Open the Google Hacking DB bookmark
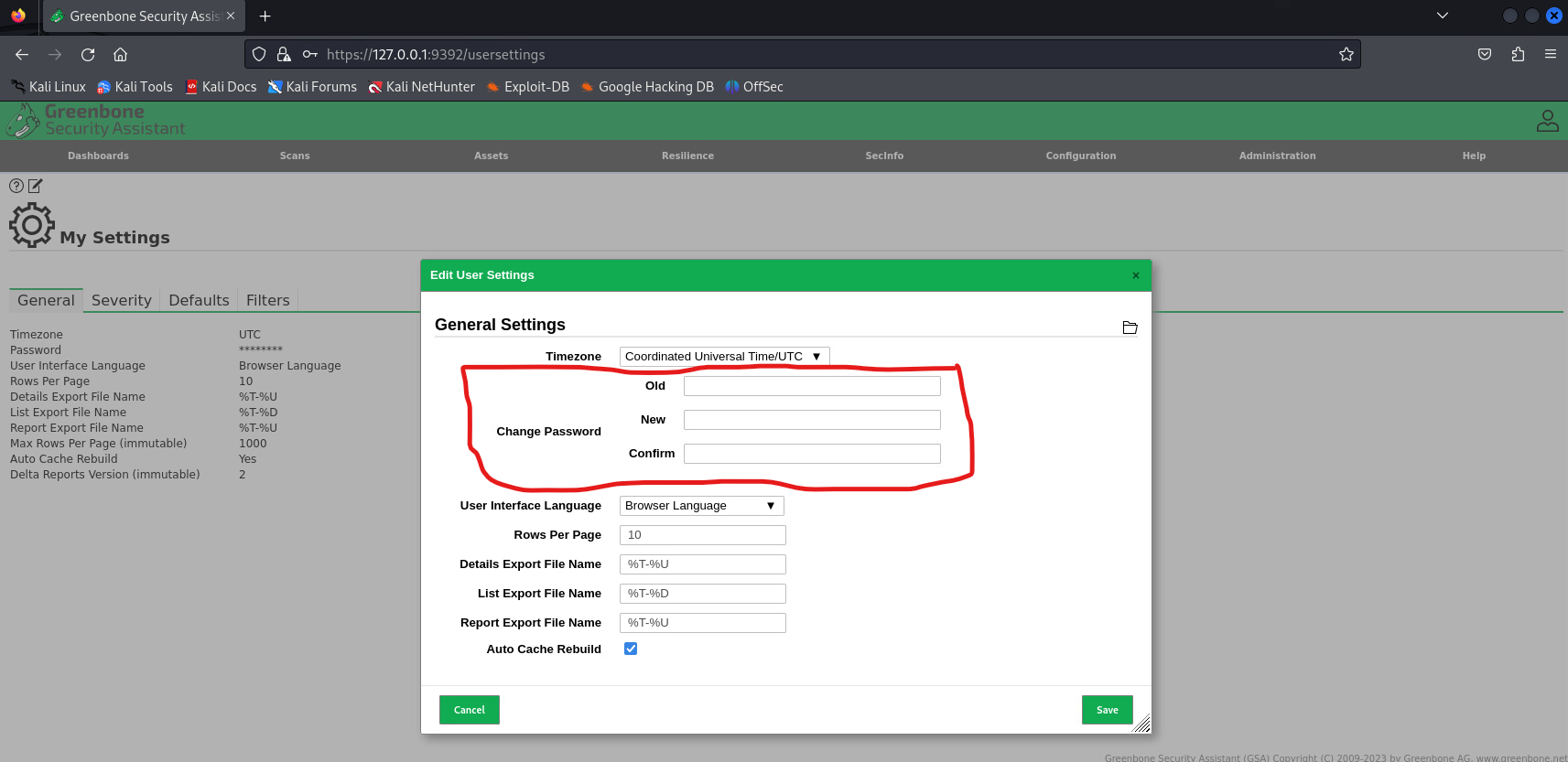Screen dimensions: 1568x762 (x=647, y=87)
